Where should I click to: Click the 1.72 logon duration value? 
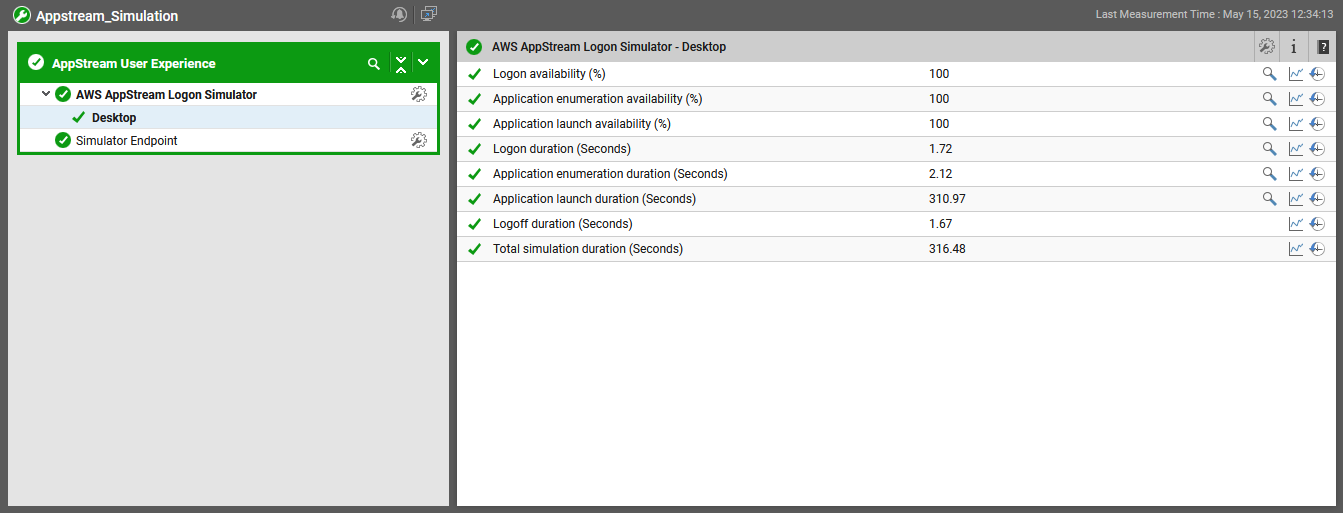940,149
